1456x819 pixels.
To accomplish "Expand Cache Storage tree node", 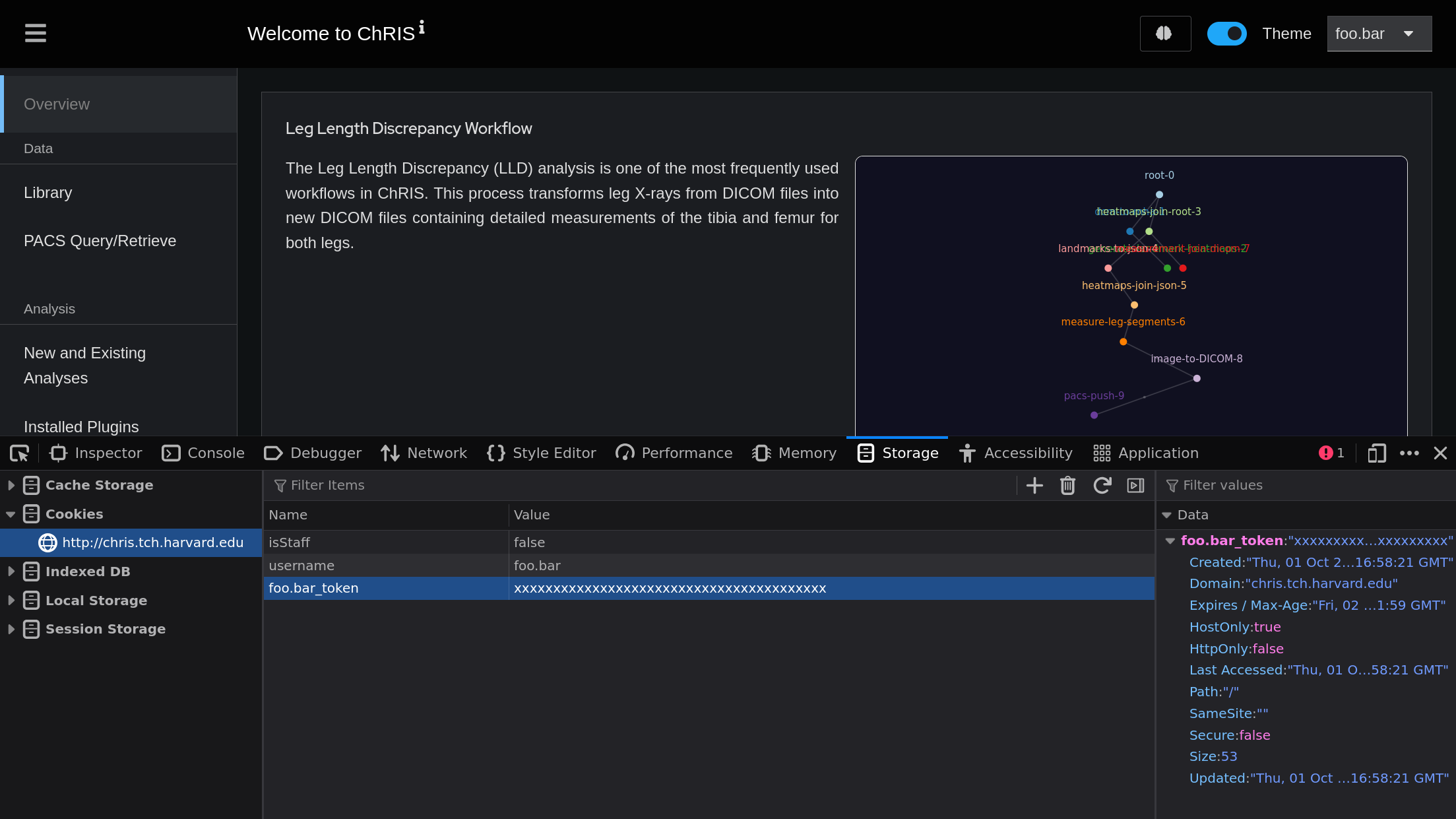I will coord(11,485).
